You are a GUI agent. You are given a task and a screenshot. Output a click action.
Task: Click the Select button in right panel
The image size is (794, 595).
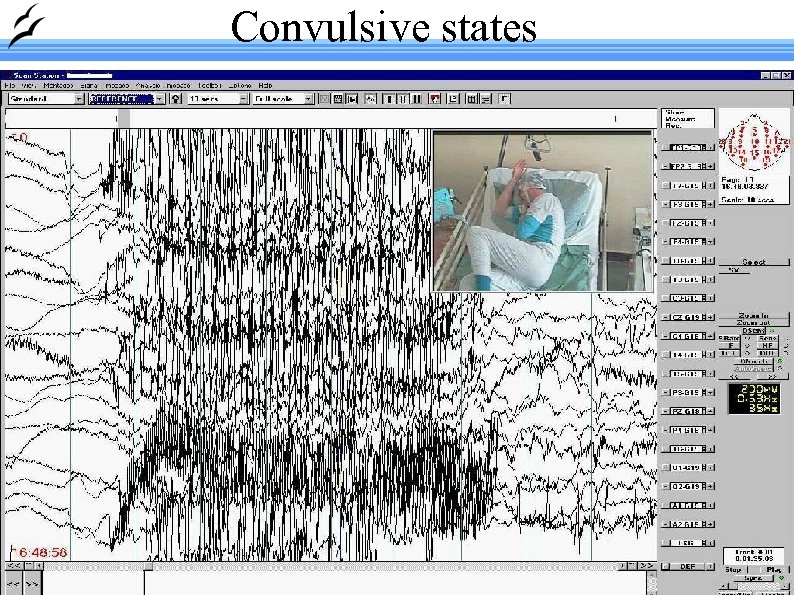click(x=753, y=262)
